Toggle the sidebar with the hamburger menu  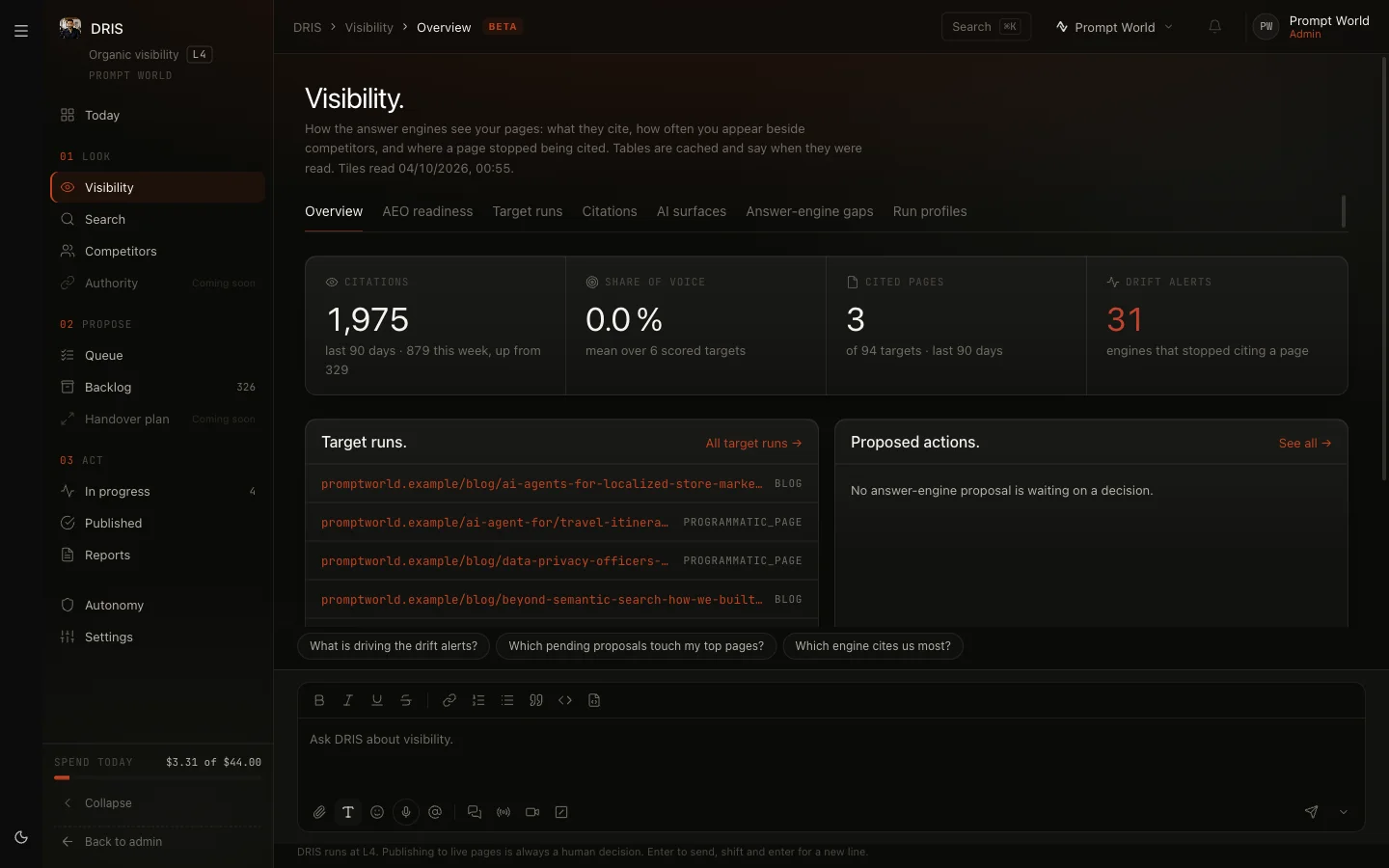pyautogui.click(x=21, y=31)
